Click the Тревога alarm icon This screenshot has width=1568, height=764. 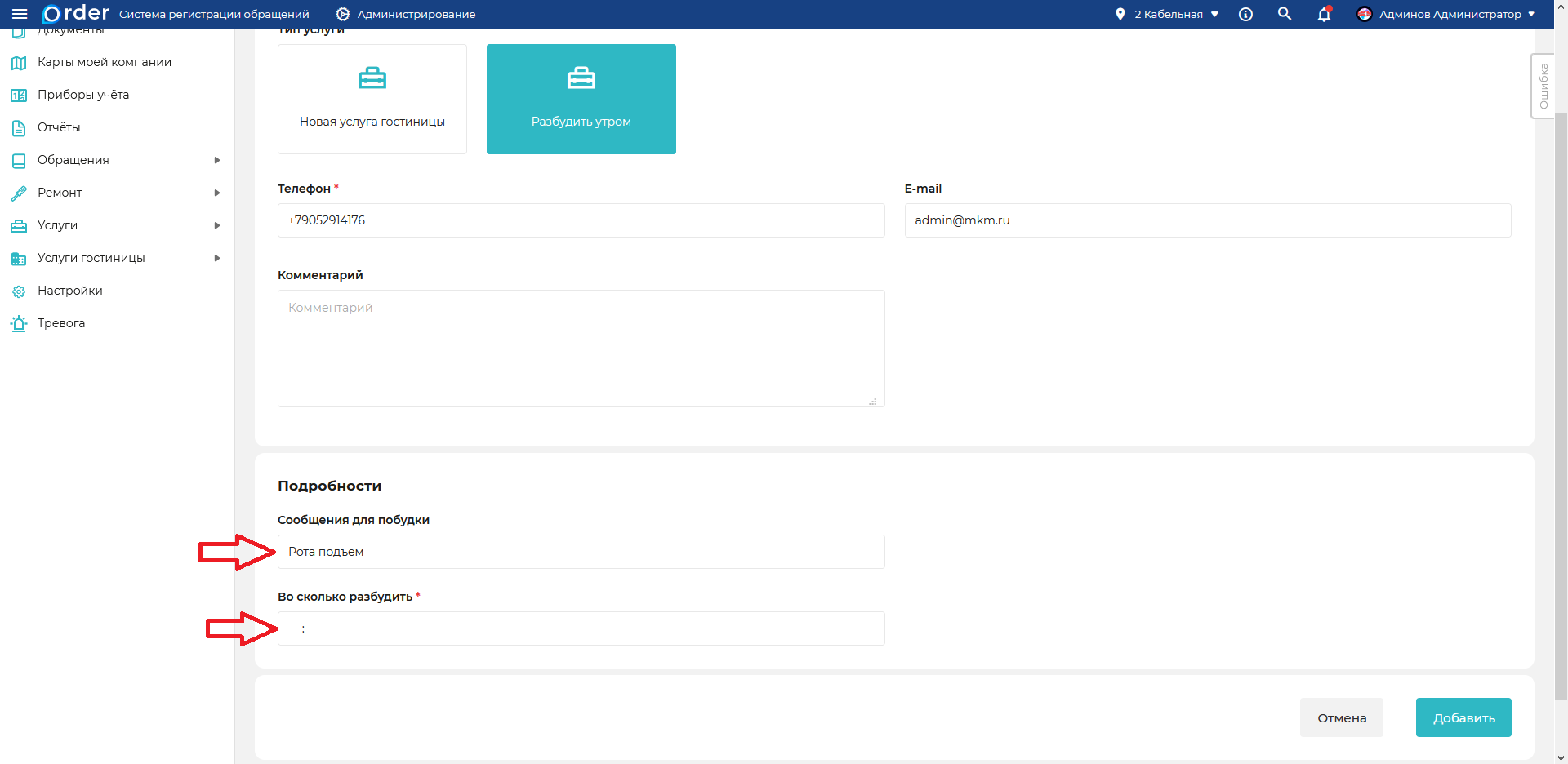19,323
